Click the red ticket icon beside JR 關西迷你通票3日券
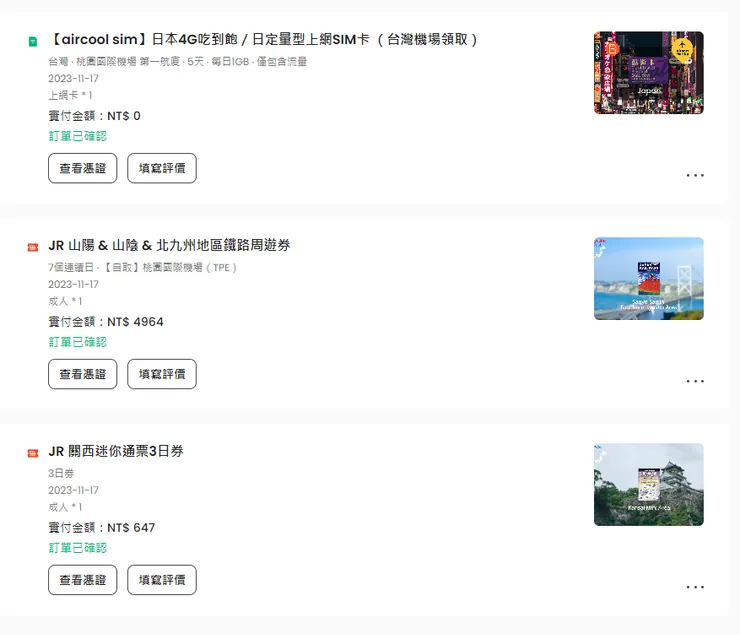The height and width of the screenshot is (635, 740). click(x=33, y=453)
